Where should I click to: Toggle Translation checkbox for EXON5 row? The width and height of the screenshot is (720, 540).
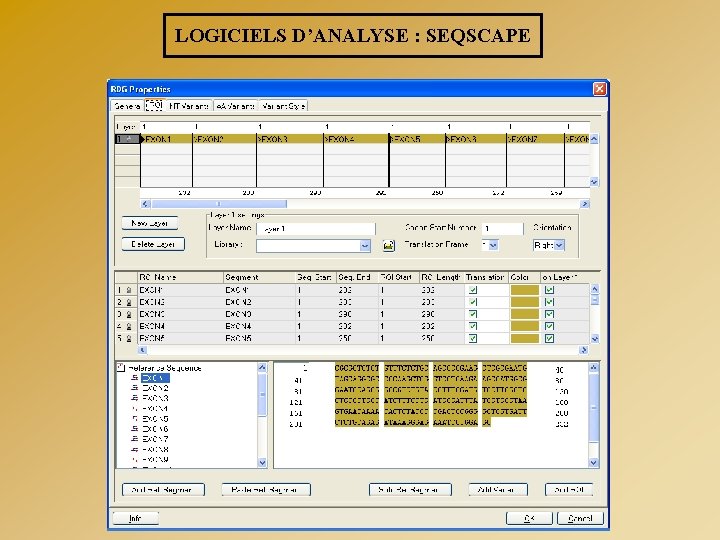pyautogui.click(x=472, y=338)
